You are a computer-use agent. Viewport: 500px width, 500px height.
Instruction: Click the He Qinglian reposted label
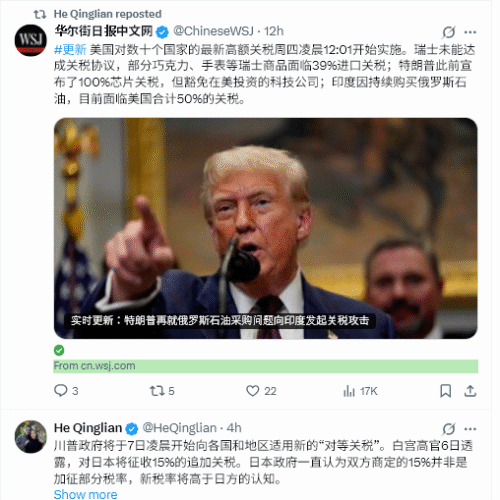108,14
